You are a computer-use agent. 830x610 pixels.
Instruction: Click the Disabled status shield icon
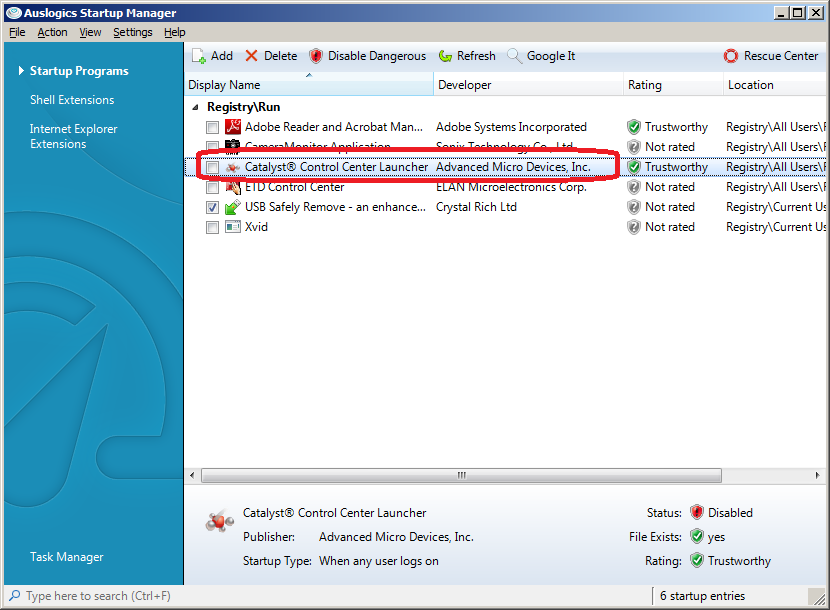(697, 512)
